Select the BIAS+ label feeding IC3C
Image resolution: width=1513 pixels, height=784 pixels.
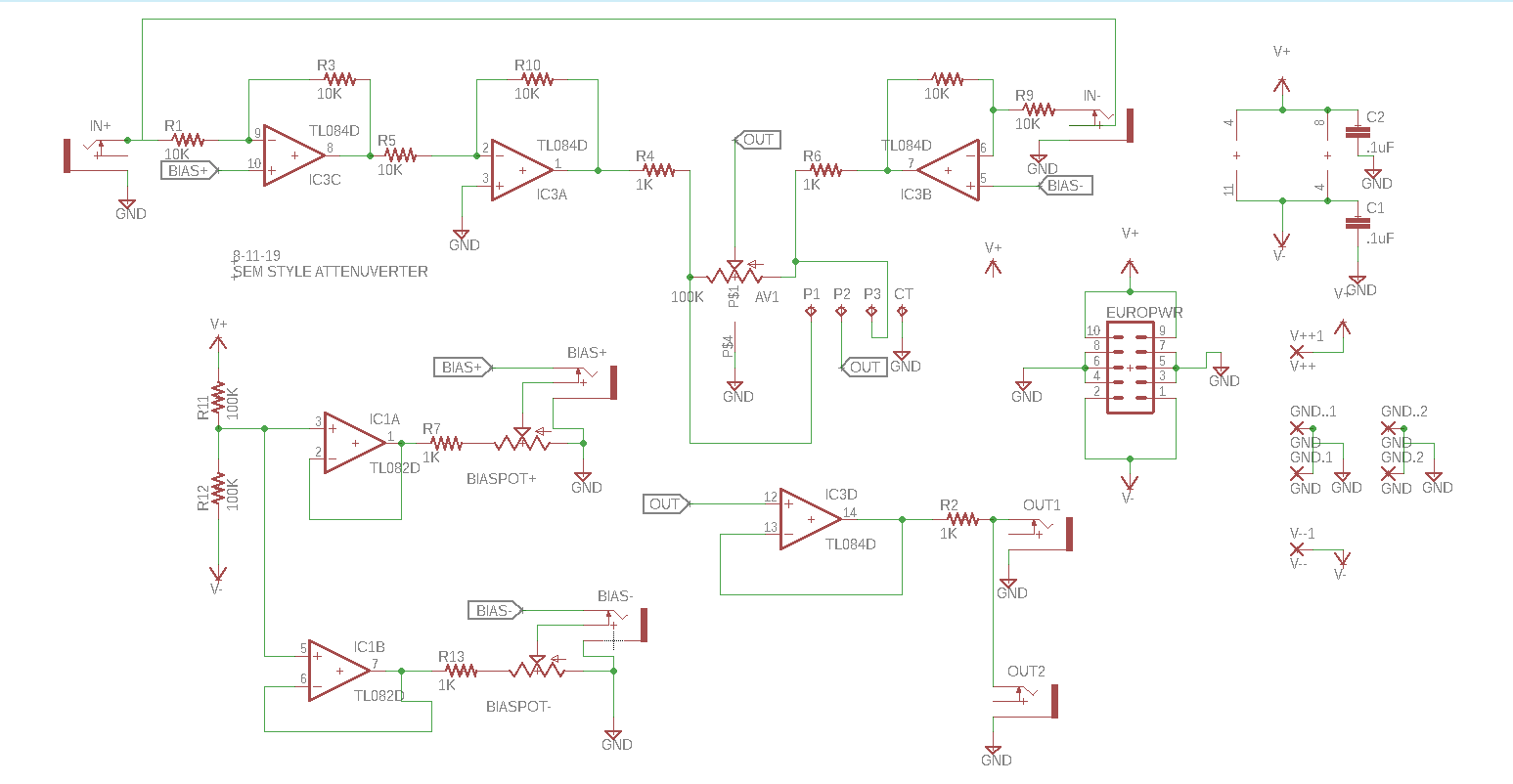click(x=189, y=170)
